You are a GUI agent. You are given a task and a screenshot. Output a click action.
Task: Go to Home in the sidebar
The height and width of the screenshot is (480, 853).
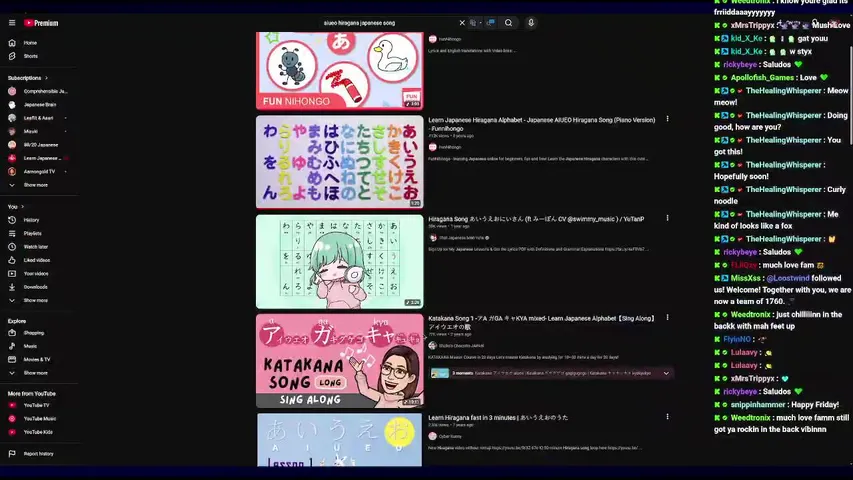23,42
